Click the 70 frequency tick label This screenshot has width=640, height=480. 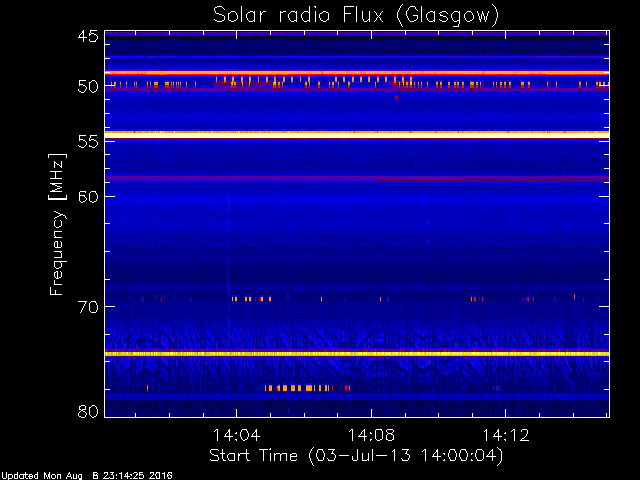(x=88, y=307)
